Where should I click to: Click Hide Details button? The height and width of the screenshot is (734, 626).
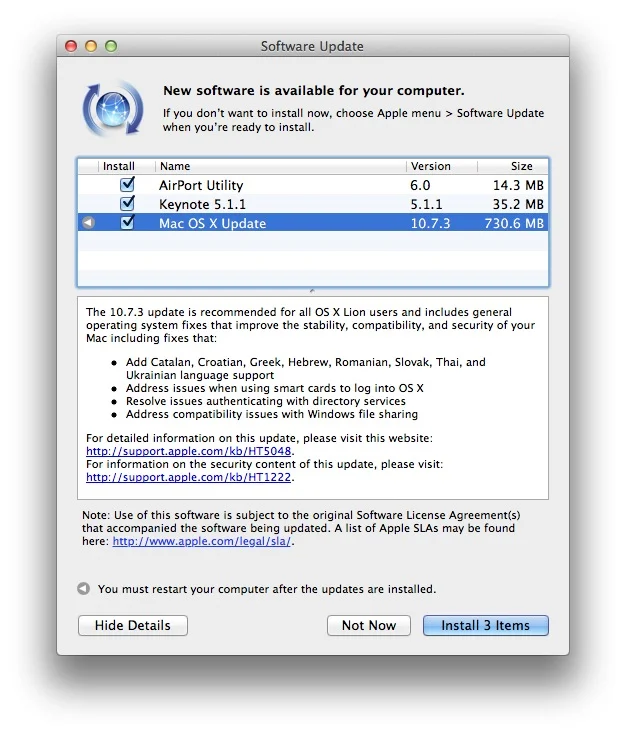coord(133,625)
